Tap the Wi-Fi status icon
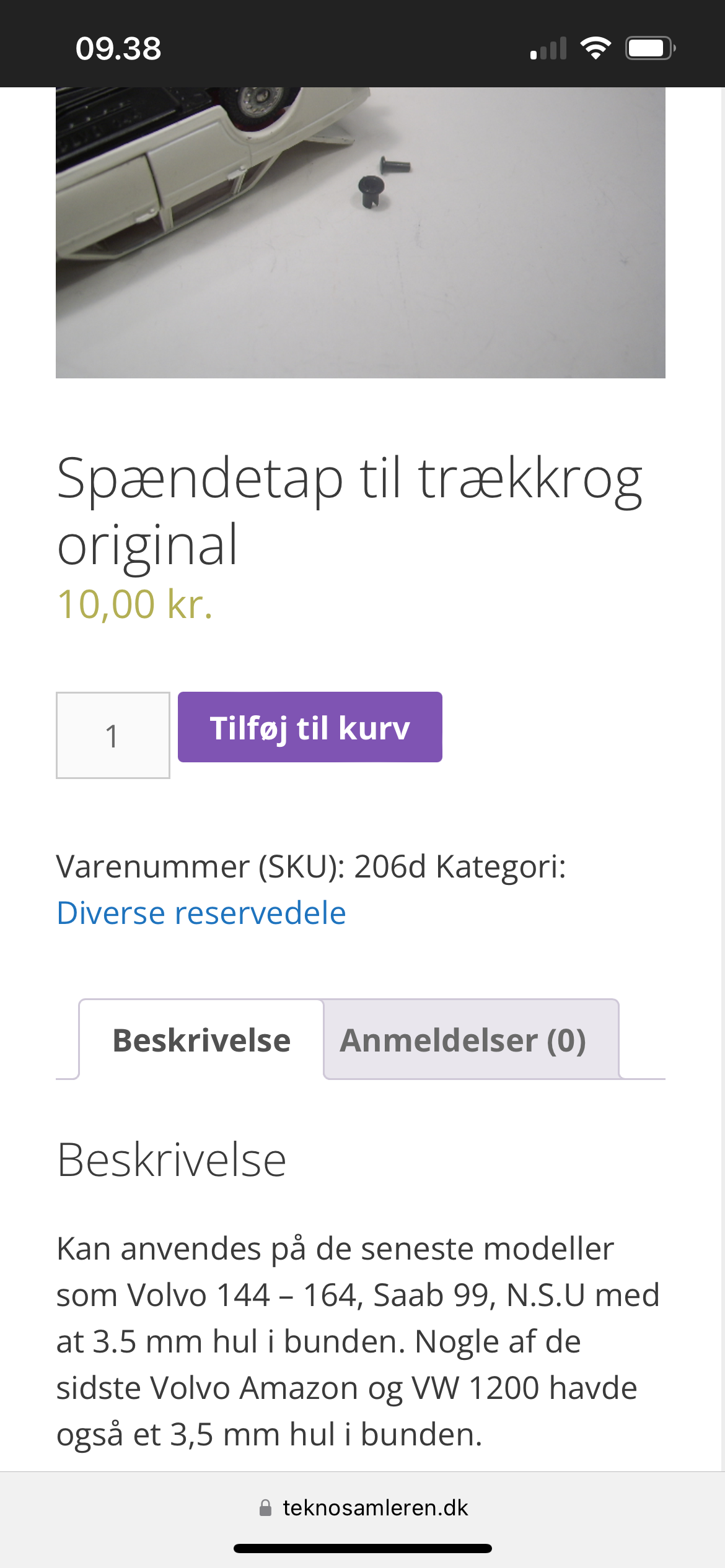725x1568 pixels. pos(595,48)
